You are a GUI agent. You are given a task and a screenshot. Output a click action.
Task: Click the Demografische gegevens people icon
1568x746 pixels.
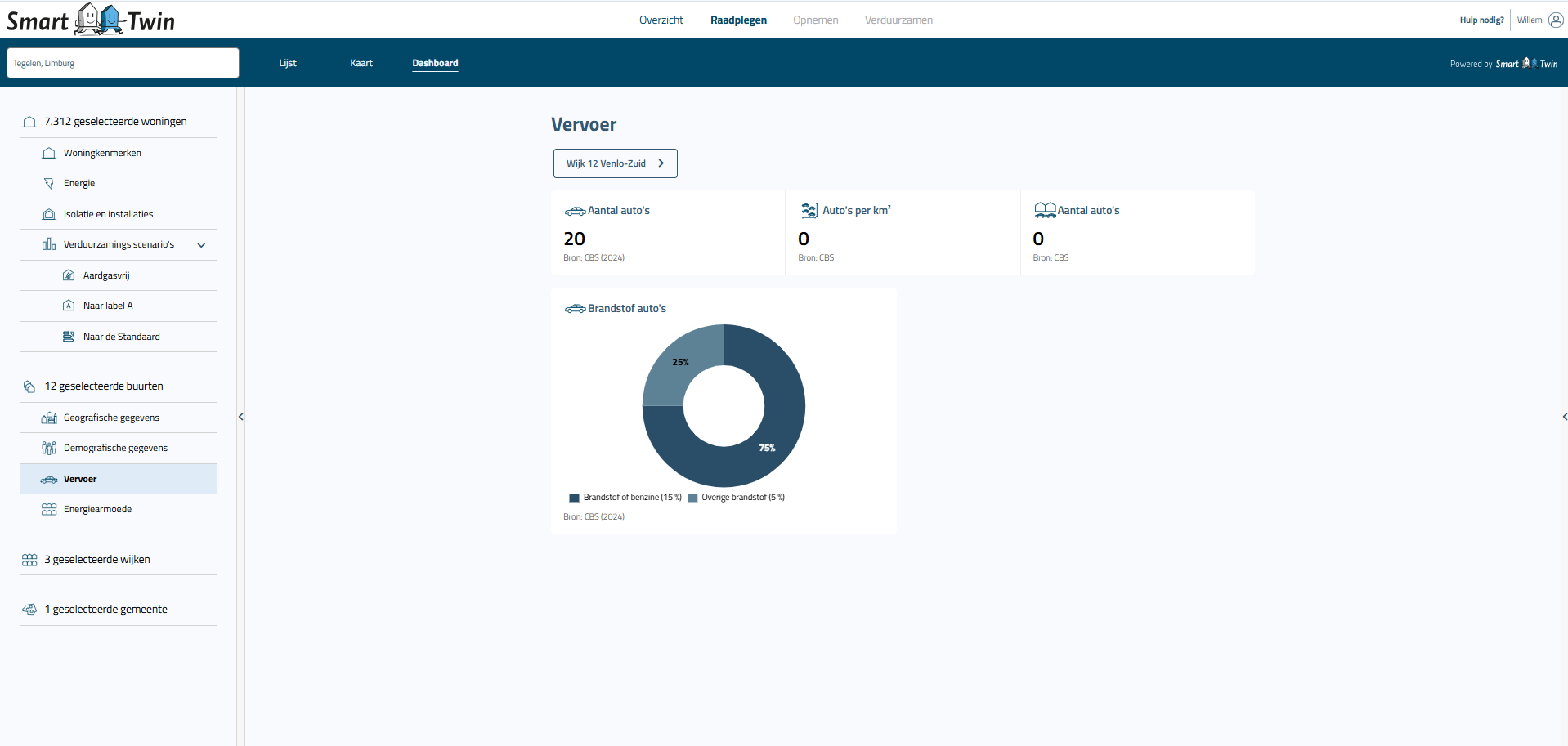50,448
